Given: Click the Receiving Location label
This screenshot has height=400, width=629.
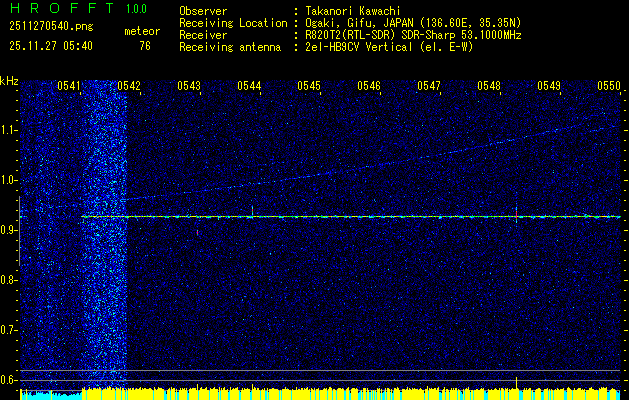Looking at the screenshot, I should (x=233, y=23).
